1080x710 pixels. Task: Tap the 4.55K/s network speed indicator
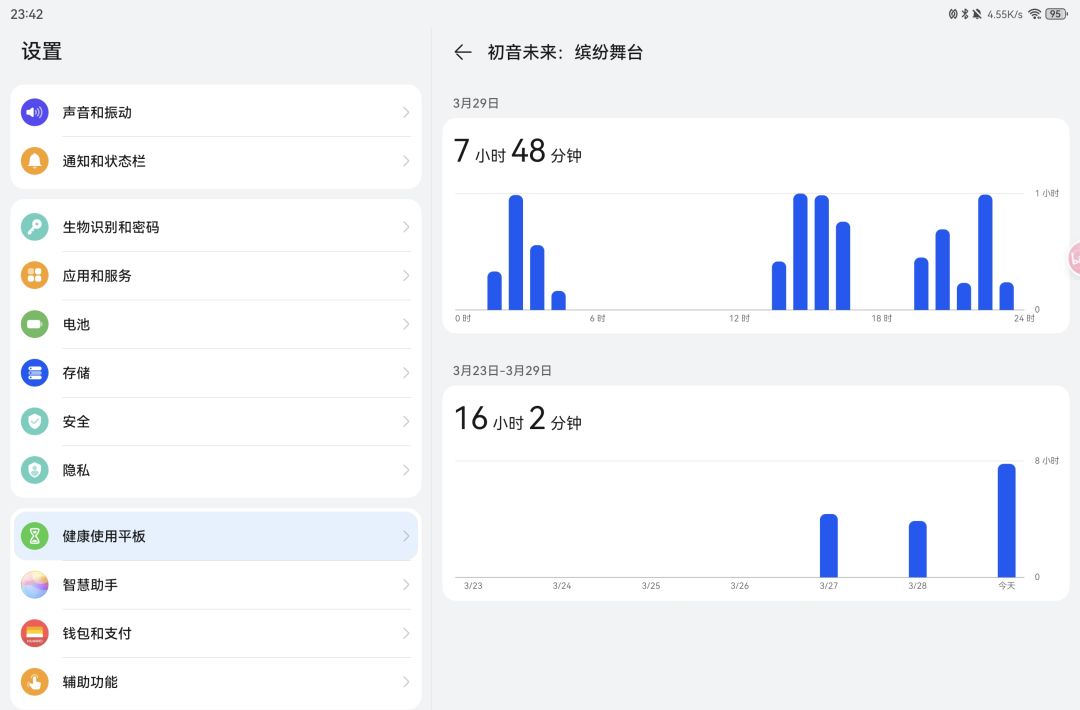pyautogui.click(x=1004, y=14)
